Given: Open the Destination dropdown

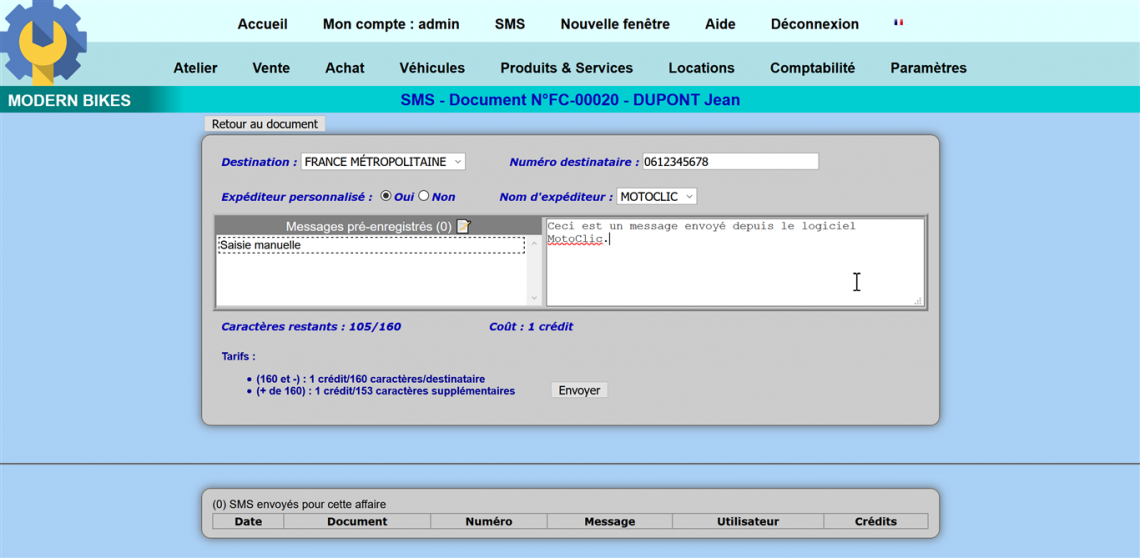Looking at the screenshot, I should (382, 162).
